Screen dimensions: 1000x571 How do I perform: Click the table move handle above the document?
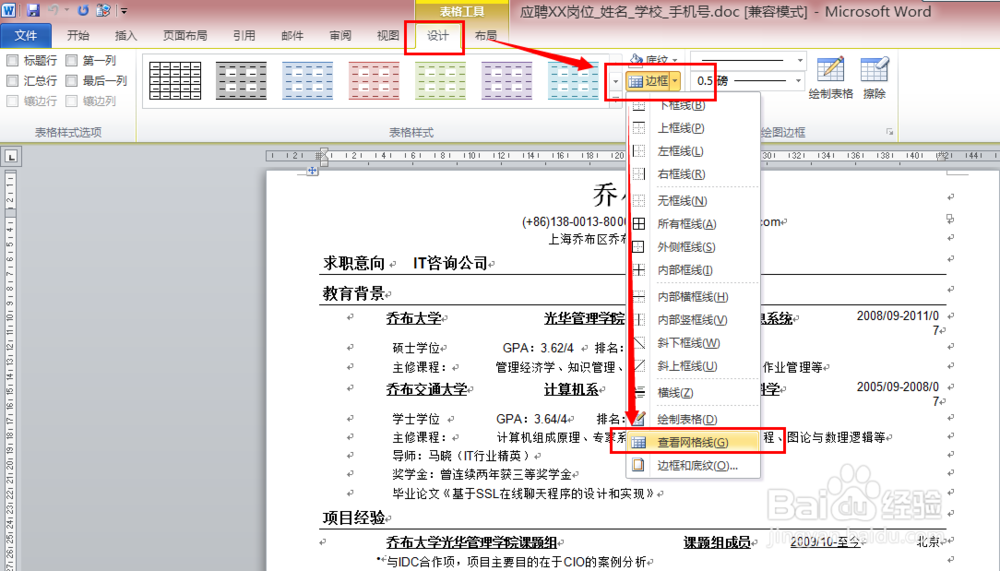(x=312, y=170)
